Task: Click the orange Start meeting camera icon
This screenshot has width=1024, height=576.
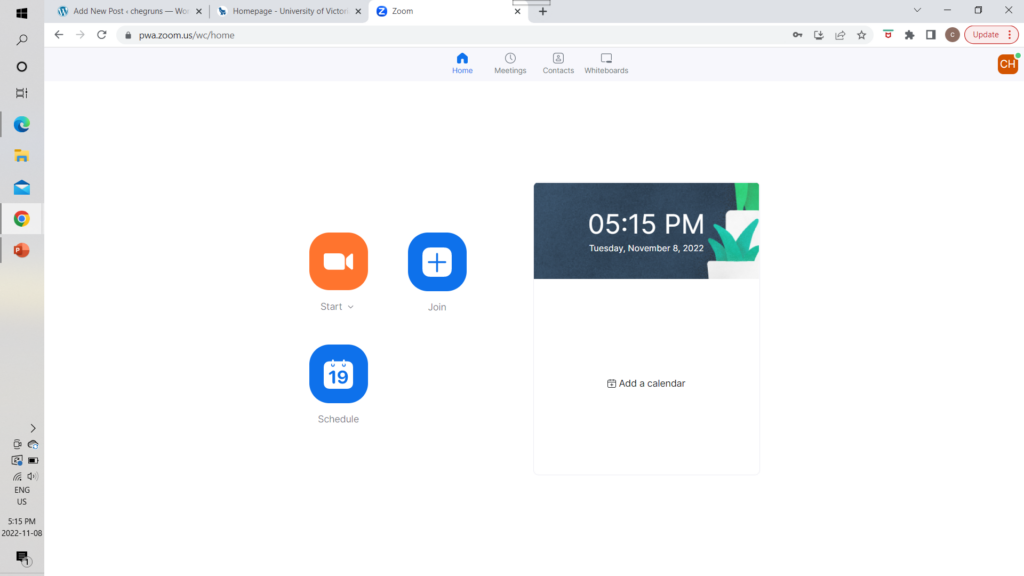Action: pyautogui.click(x=338, y=261)
